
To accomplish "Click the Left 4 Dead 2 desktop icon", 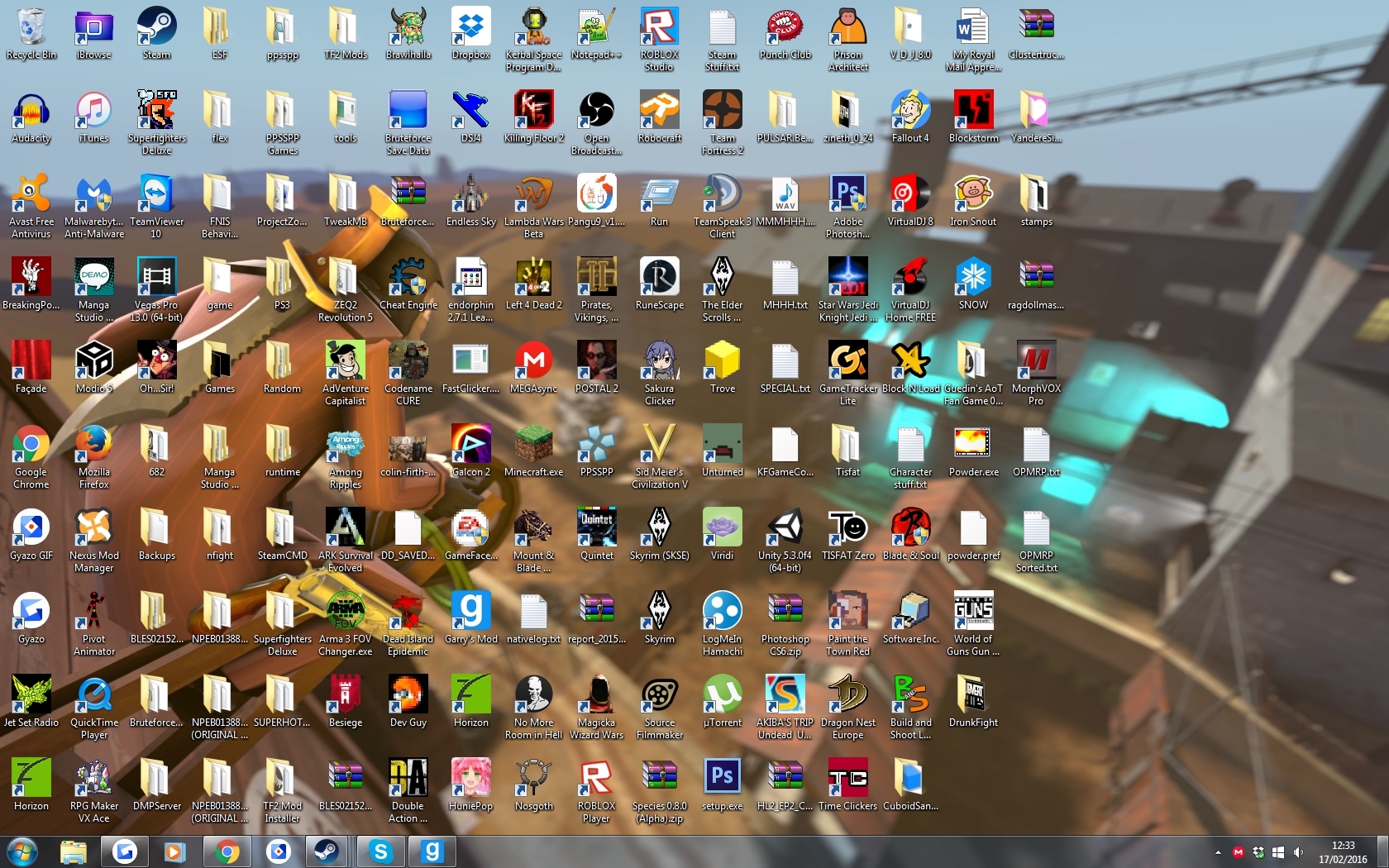I will pos(534,284).
